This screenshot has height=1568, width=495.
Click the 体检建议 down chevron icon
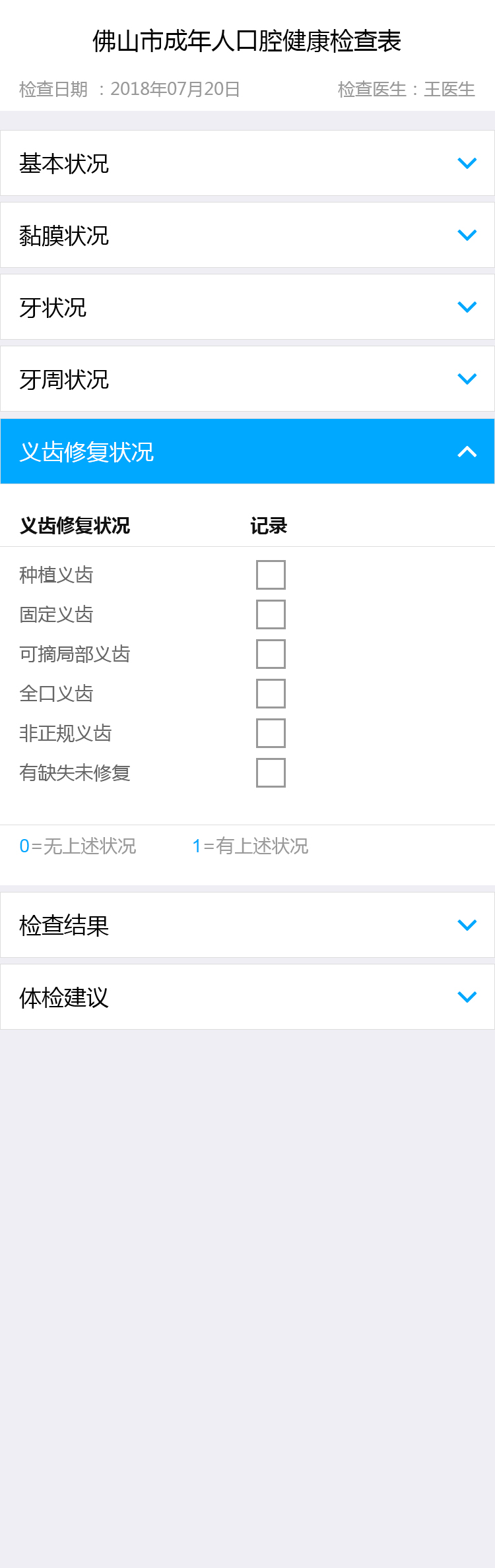(x=467, y=997)
